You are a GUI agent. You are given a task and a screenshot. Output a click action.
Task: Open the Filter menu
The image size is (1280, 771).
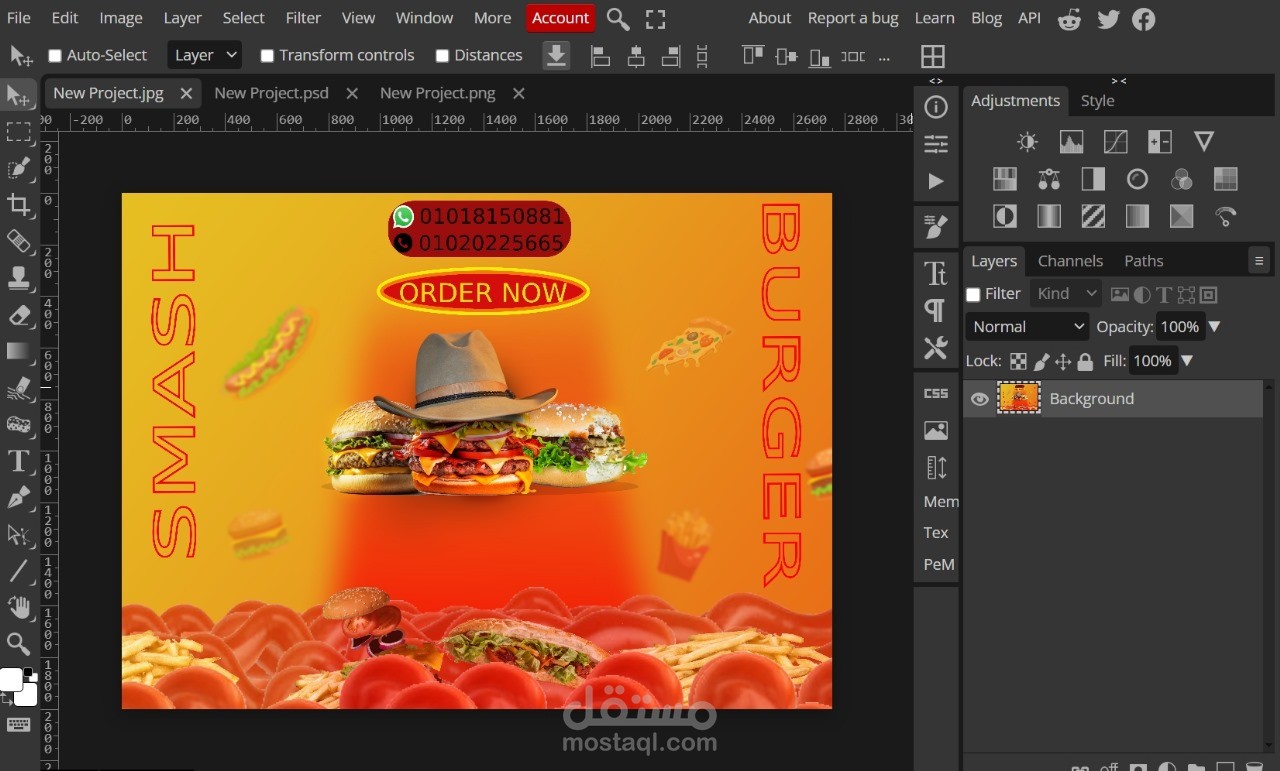(x=303, y=18)
